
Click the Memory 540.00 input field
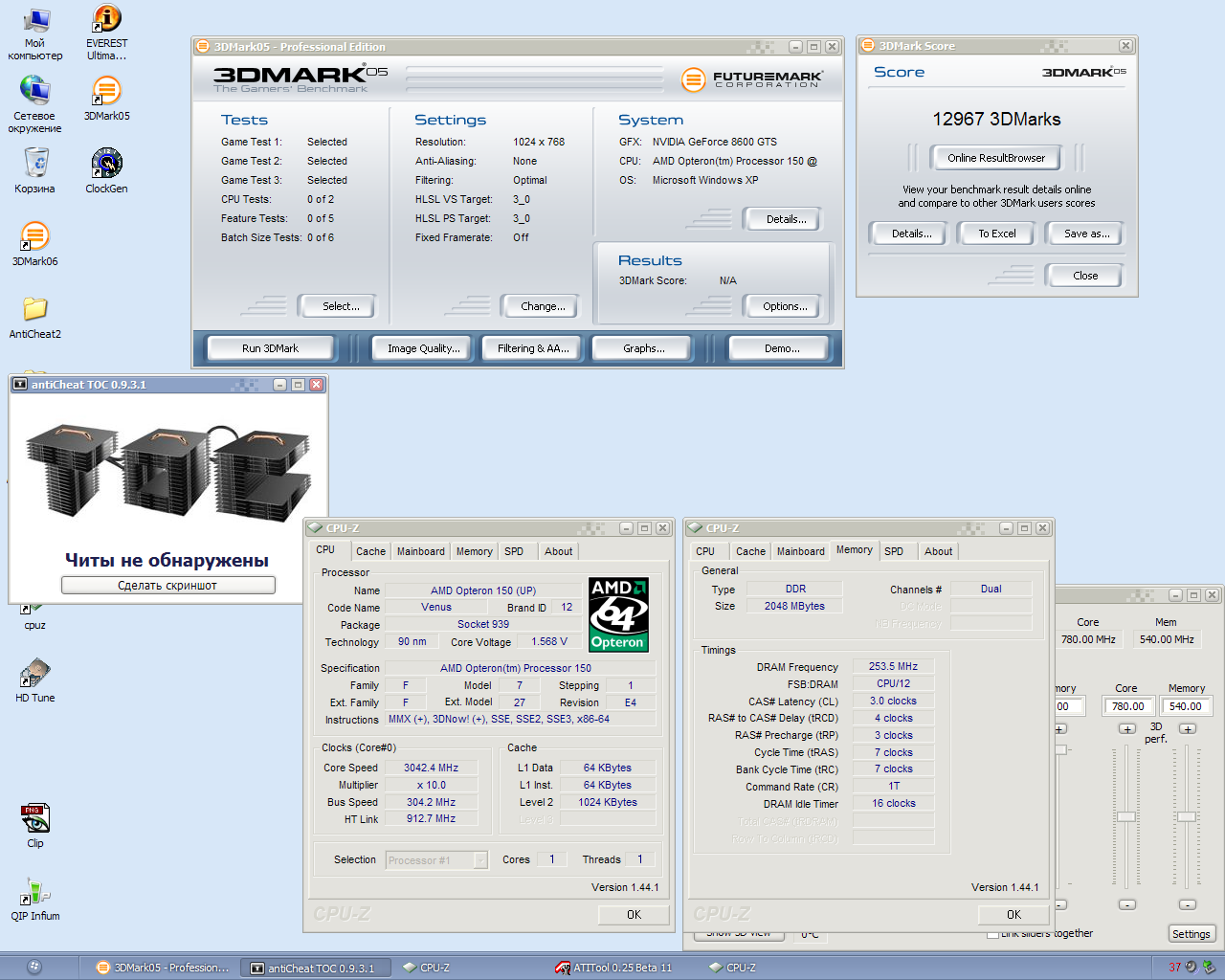(1186, 706)
